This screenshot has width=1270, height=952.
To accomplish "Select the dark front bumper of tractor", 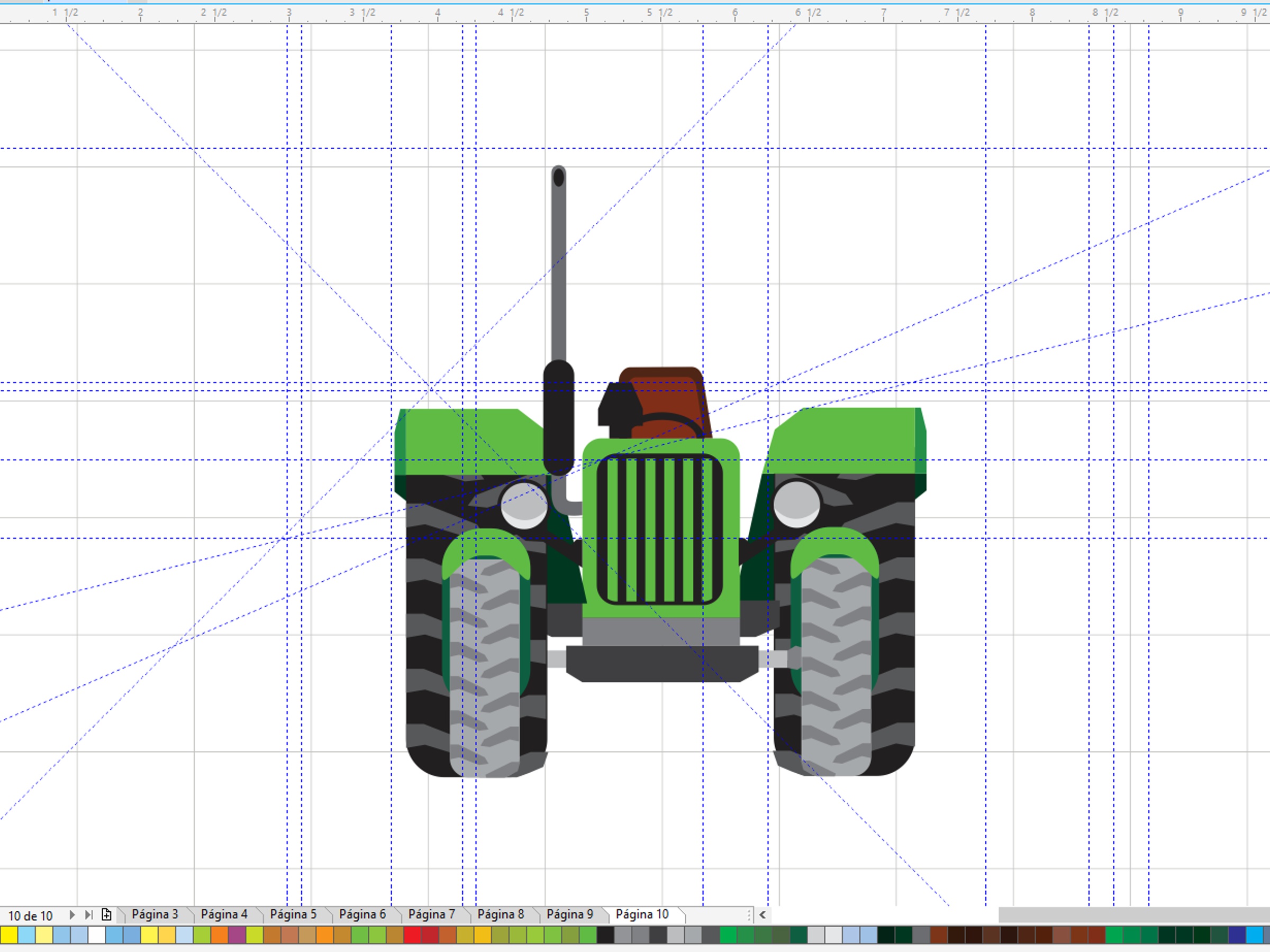I will [662, 663].
